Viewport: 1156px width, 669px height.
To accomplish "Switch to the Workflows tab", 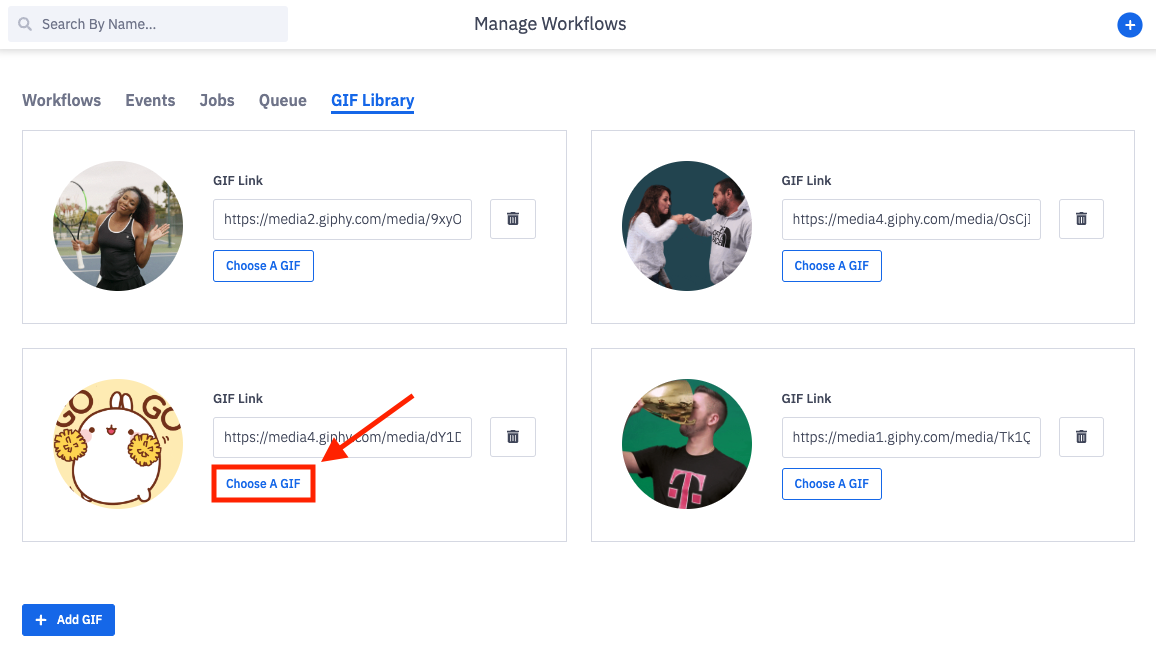I will [62, 100].
